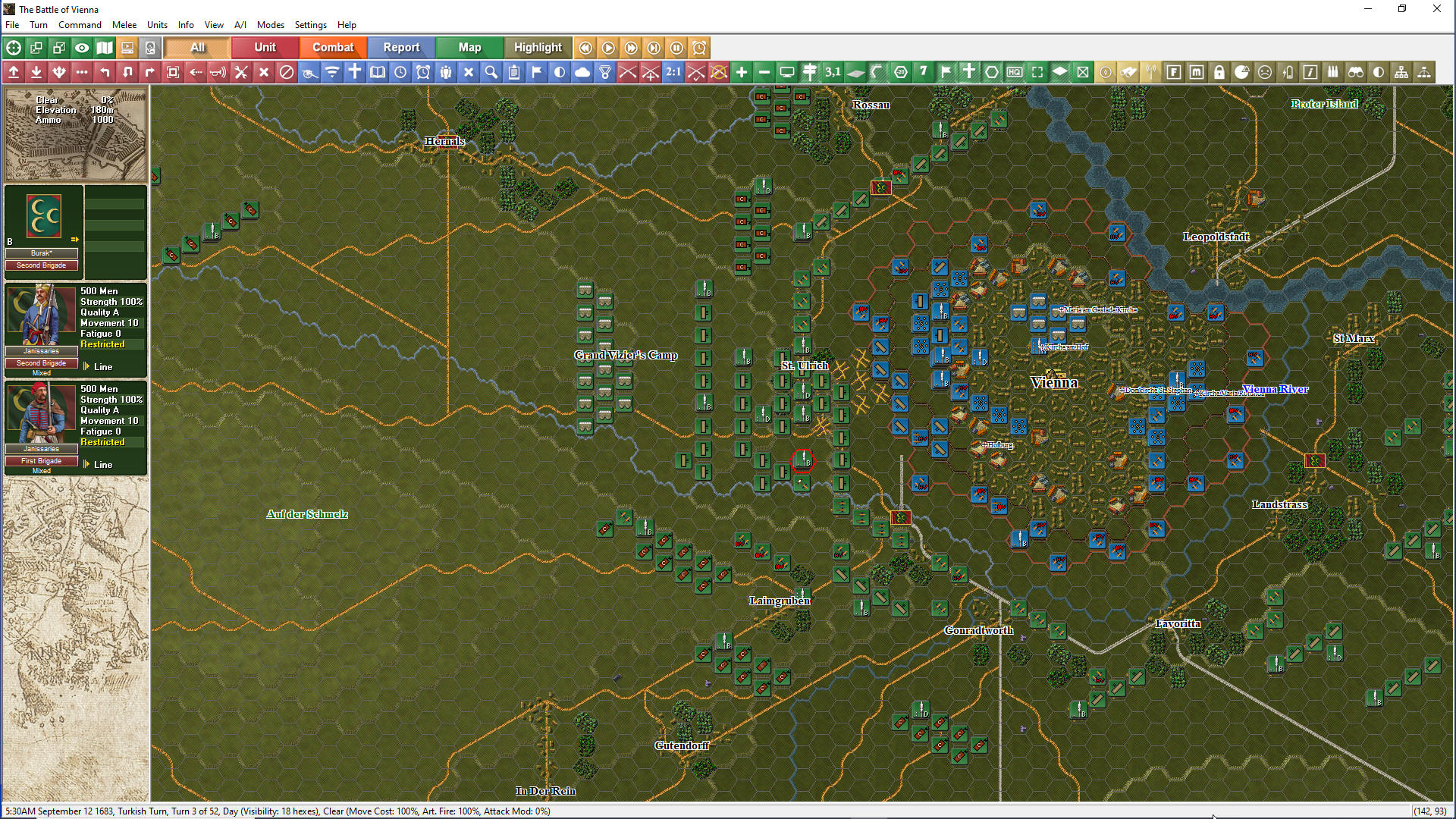Open the Modes menu
The image size is (1456, 819).
tap(270, 25)
